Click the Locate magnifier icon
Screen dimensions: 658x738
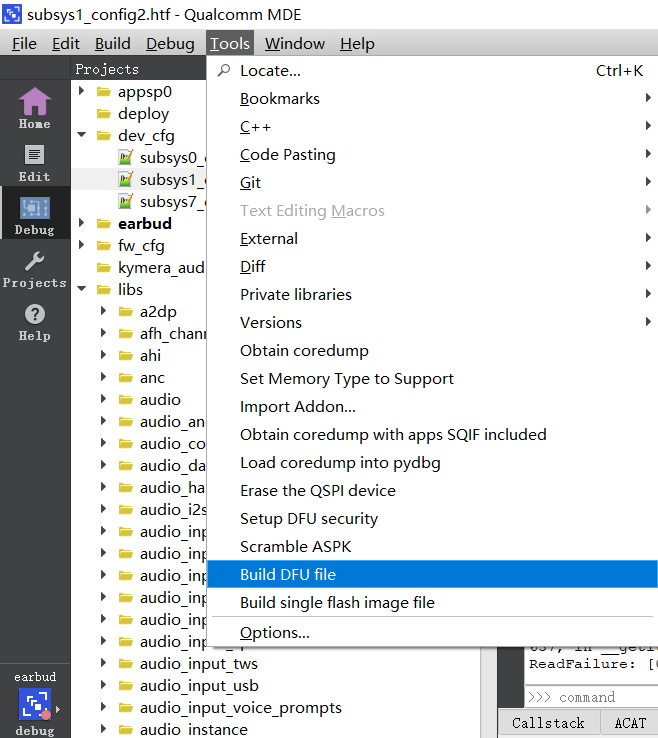[224, 71]
